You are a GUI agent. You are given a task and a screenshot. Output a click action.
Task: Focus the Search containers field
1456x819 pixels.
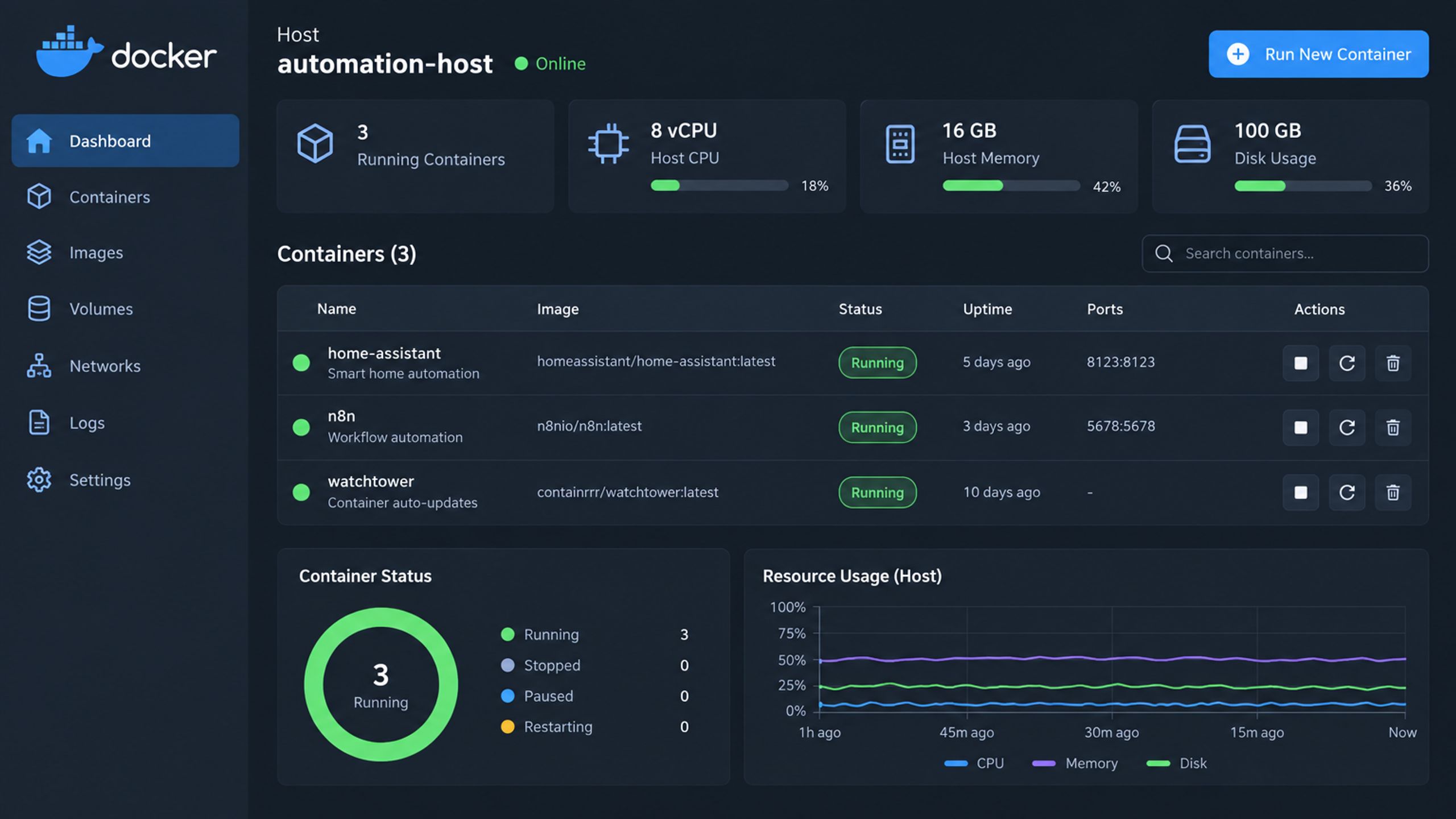1285,253
